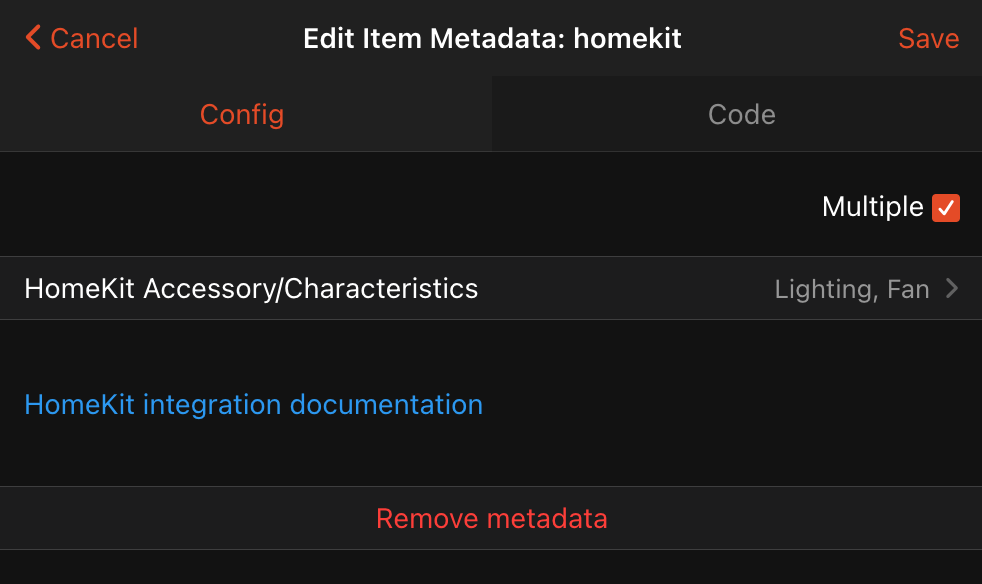The height and width of the screenshot is (584, 982).
Task: Tap Remove metadata to delete the entry
Action: coord(491,519)
